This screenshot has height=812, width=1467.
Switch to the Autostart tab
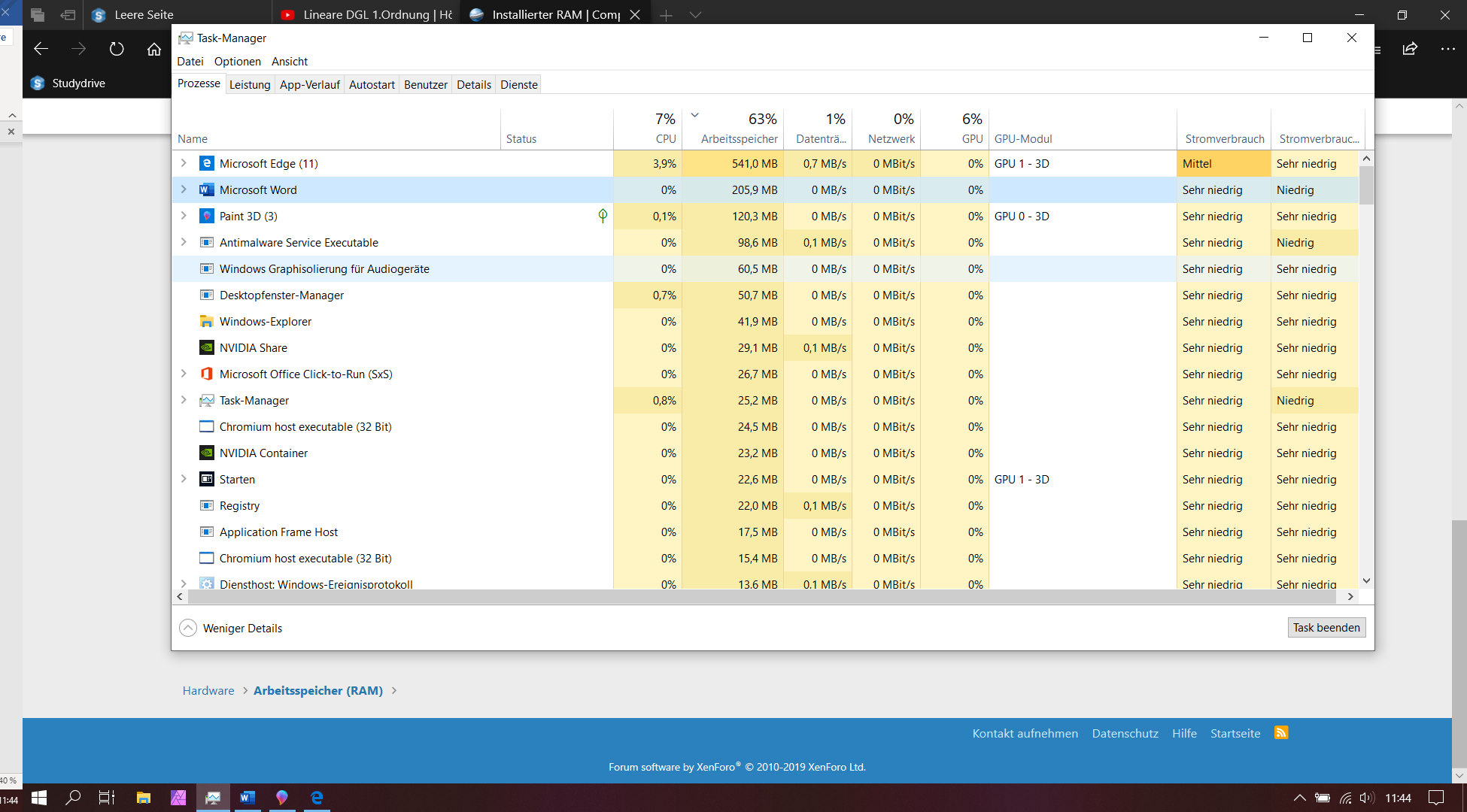coord(372,85)
